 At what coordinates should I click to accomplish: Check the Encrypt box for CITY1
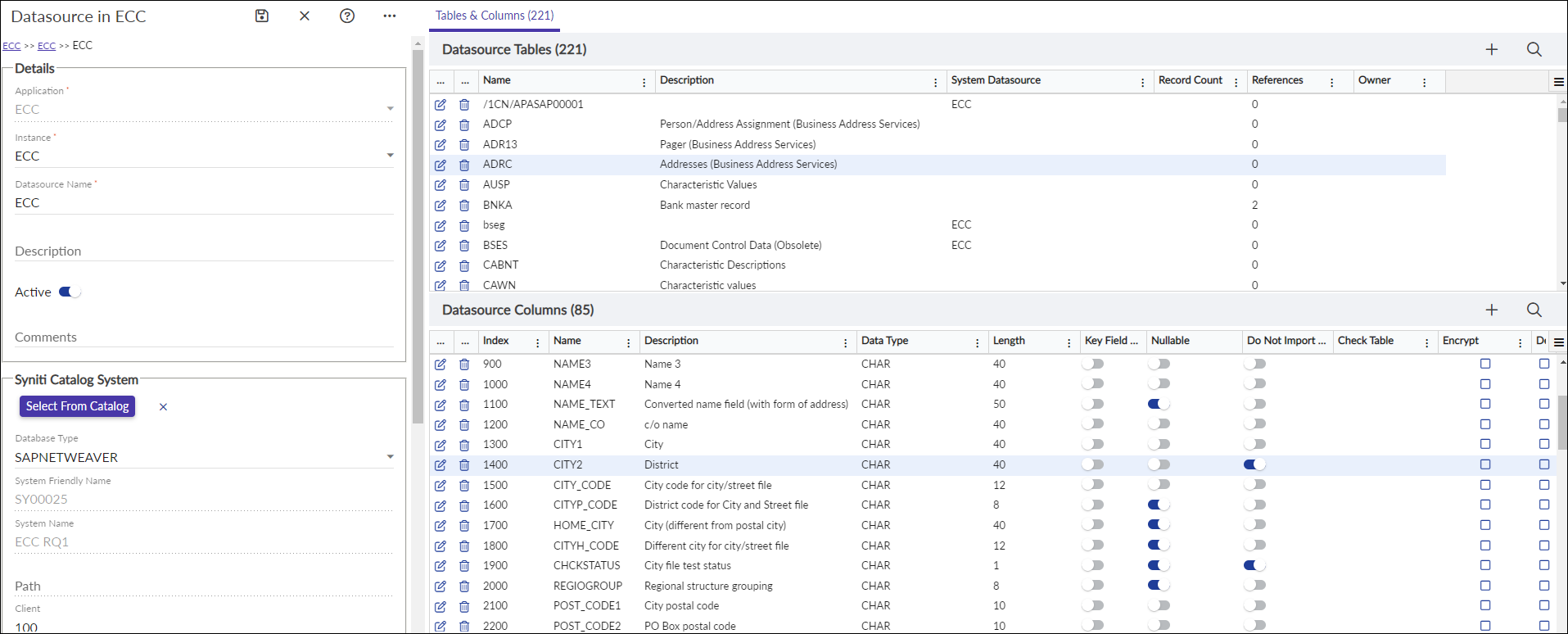1485,444
